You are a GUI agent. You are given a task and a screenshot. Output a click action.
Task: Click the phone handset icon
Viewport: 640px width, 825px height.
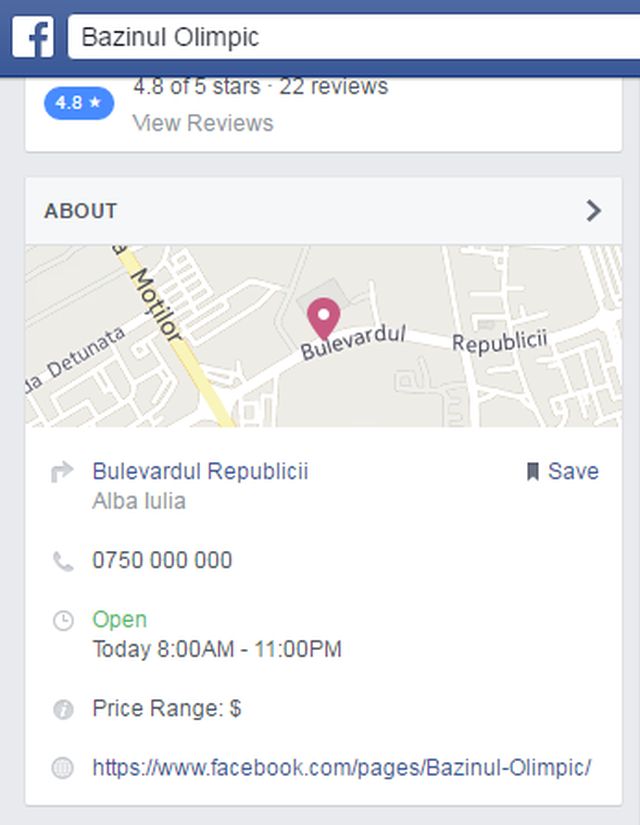(63, 561)
